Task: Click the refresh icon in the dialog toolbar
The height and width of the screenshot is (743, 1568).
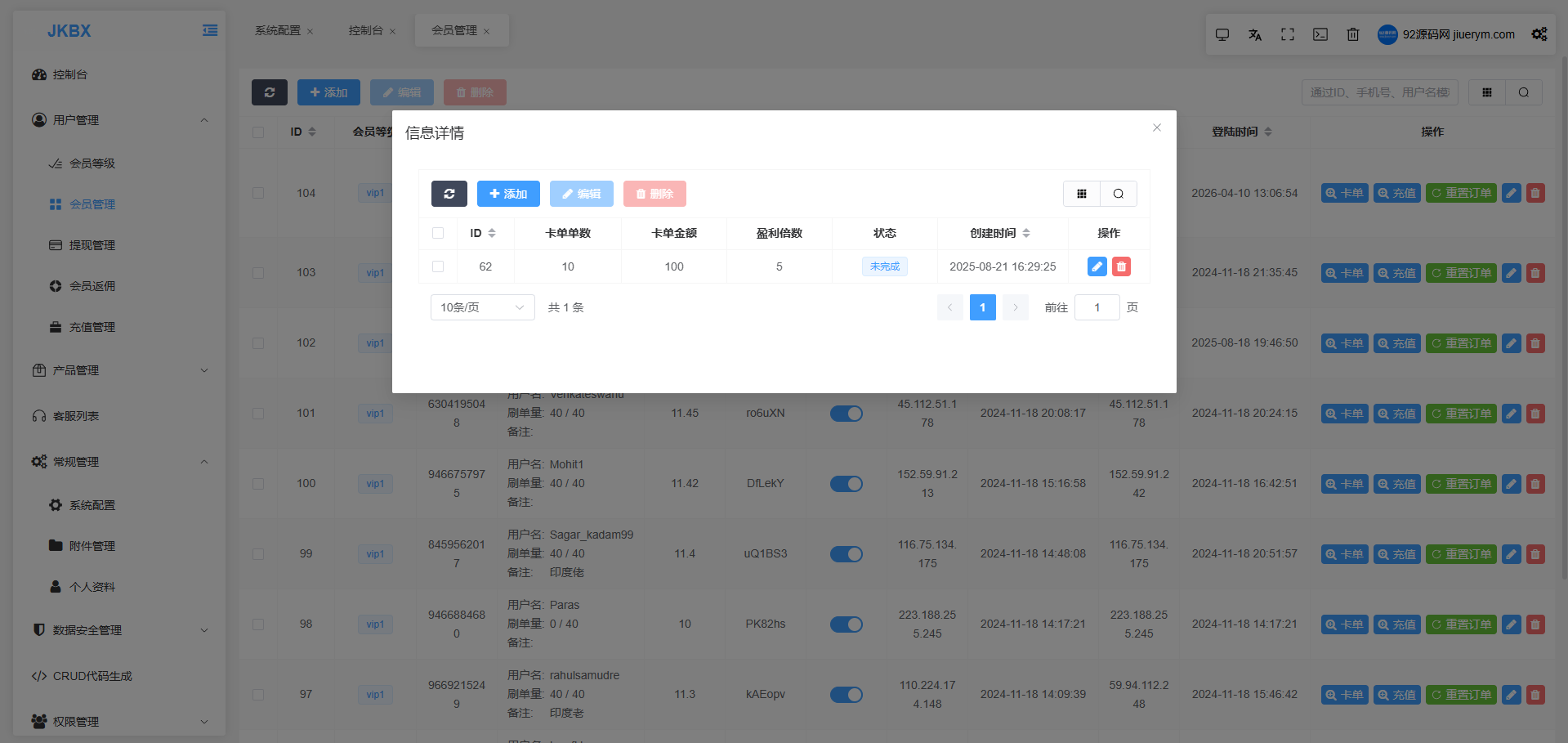Action: pos(449,194)
